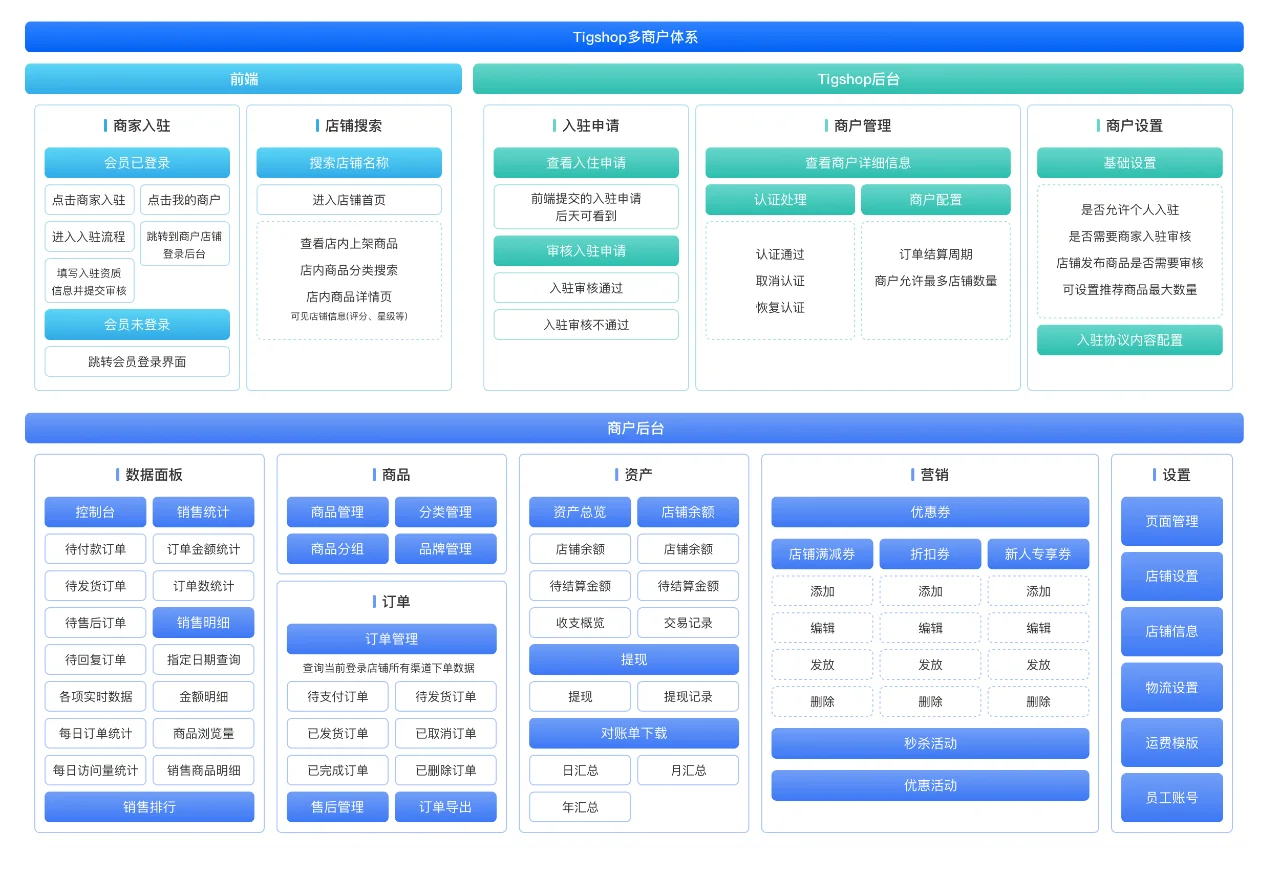Select 折扣券 coupon type
1280x870 pixels.
pyautogui.click(x=930, y=553)
